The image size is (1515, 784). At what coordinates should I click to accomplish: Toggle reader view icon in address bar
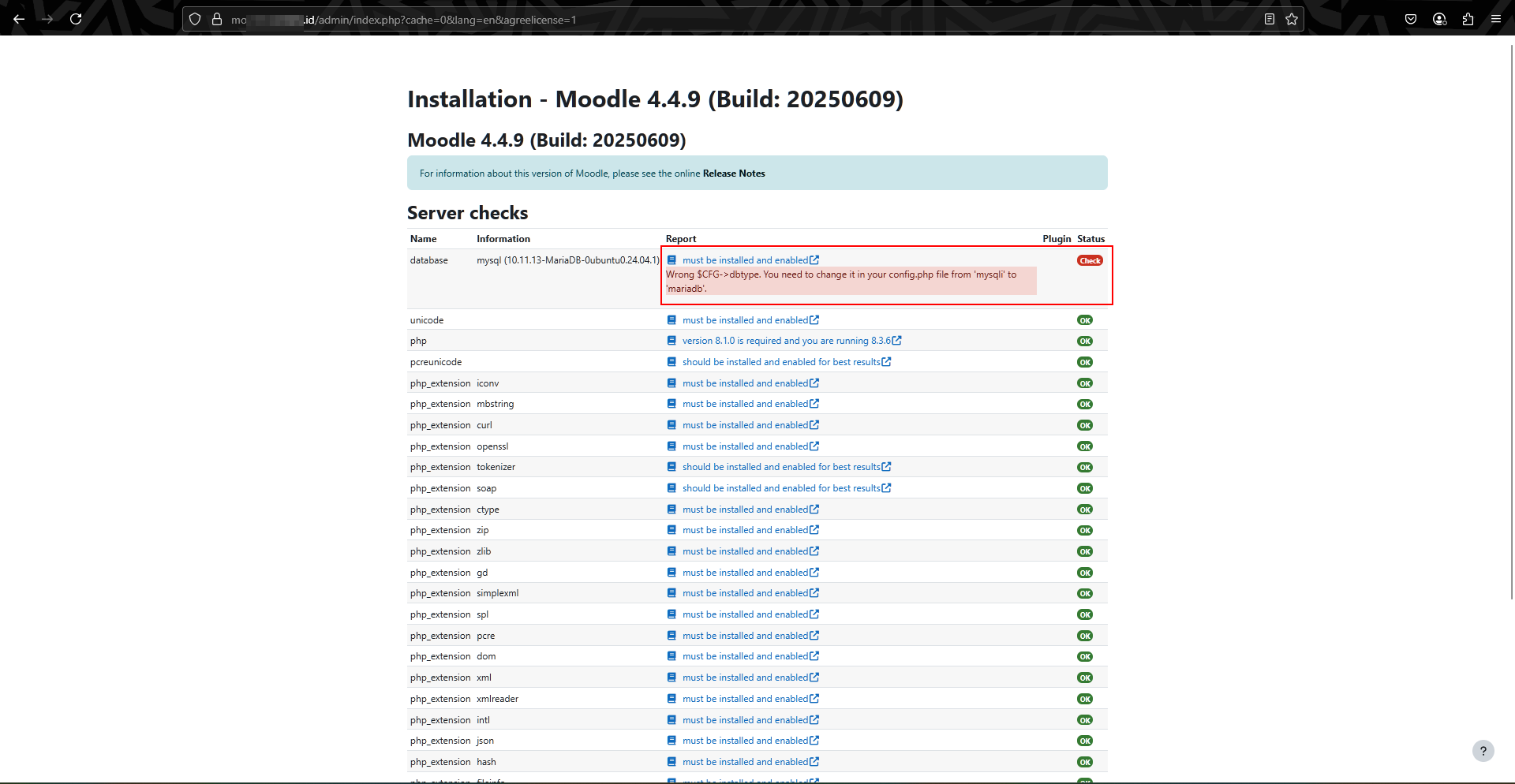pyautogui.click(x=1270, y=19)
